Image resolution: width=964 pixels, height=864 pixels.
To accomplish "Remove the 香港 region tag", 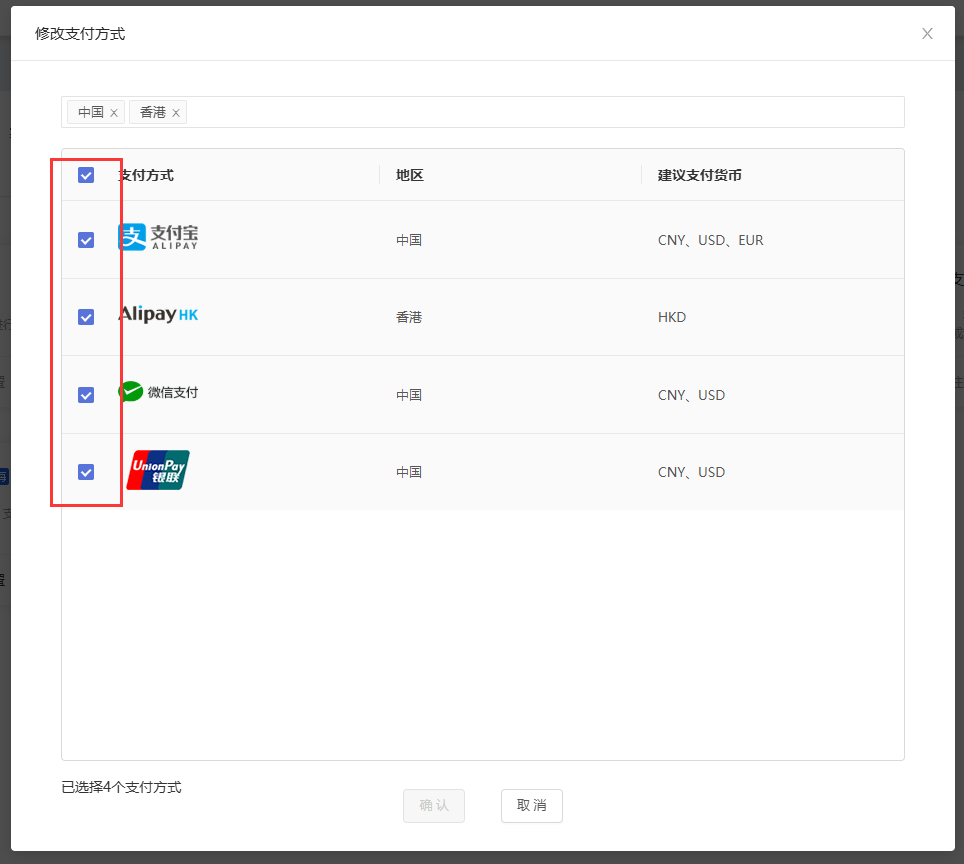I will (x=176, y=113).
